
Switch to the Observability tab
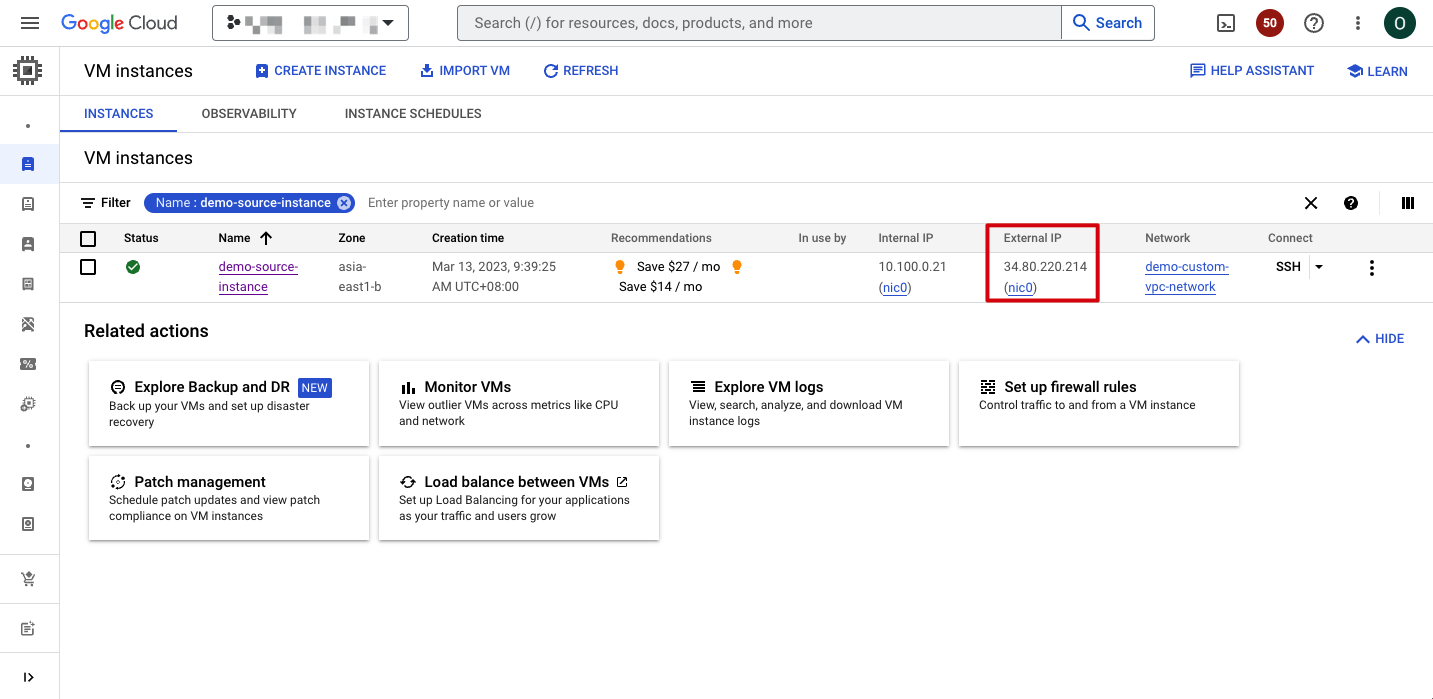[x=249, y=114]
